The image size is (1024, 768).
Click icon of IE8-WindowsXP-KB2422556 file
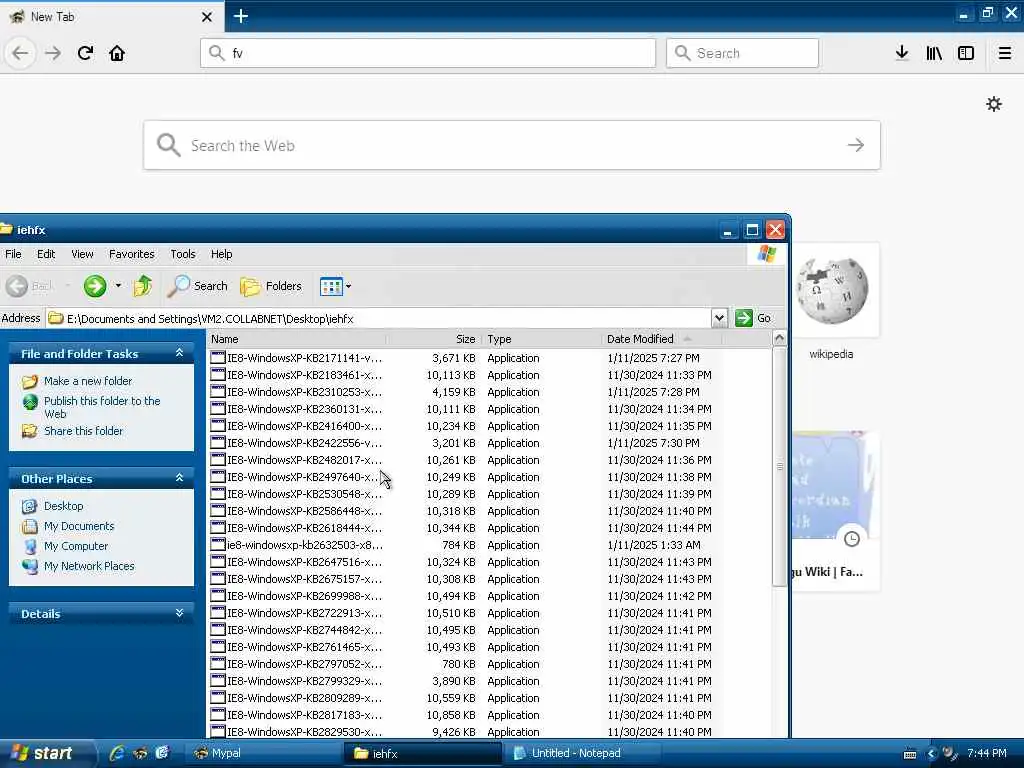point(217,443)
